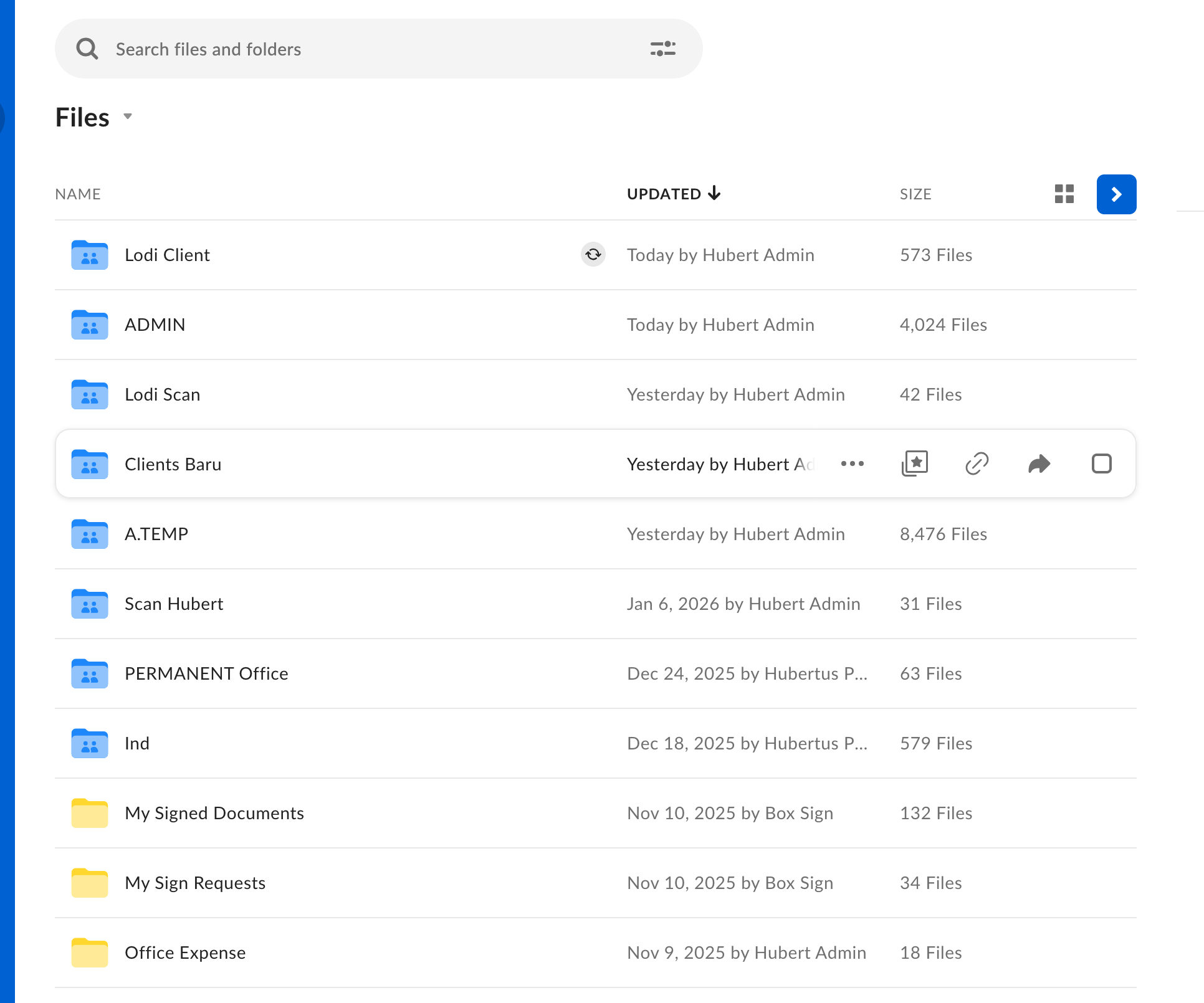Open search filter options icon
The image size is (1204, 1003).
coord(662,49)
